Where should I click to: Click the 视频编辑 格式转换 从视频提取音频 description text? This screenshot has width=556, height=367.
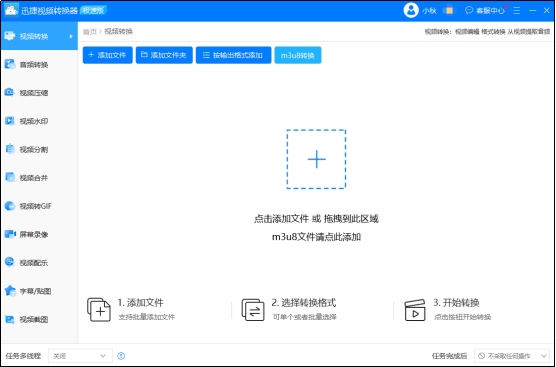pos(502,32)
